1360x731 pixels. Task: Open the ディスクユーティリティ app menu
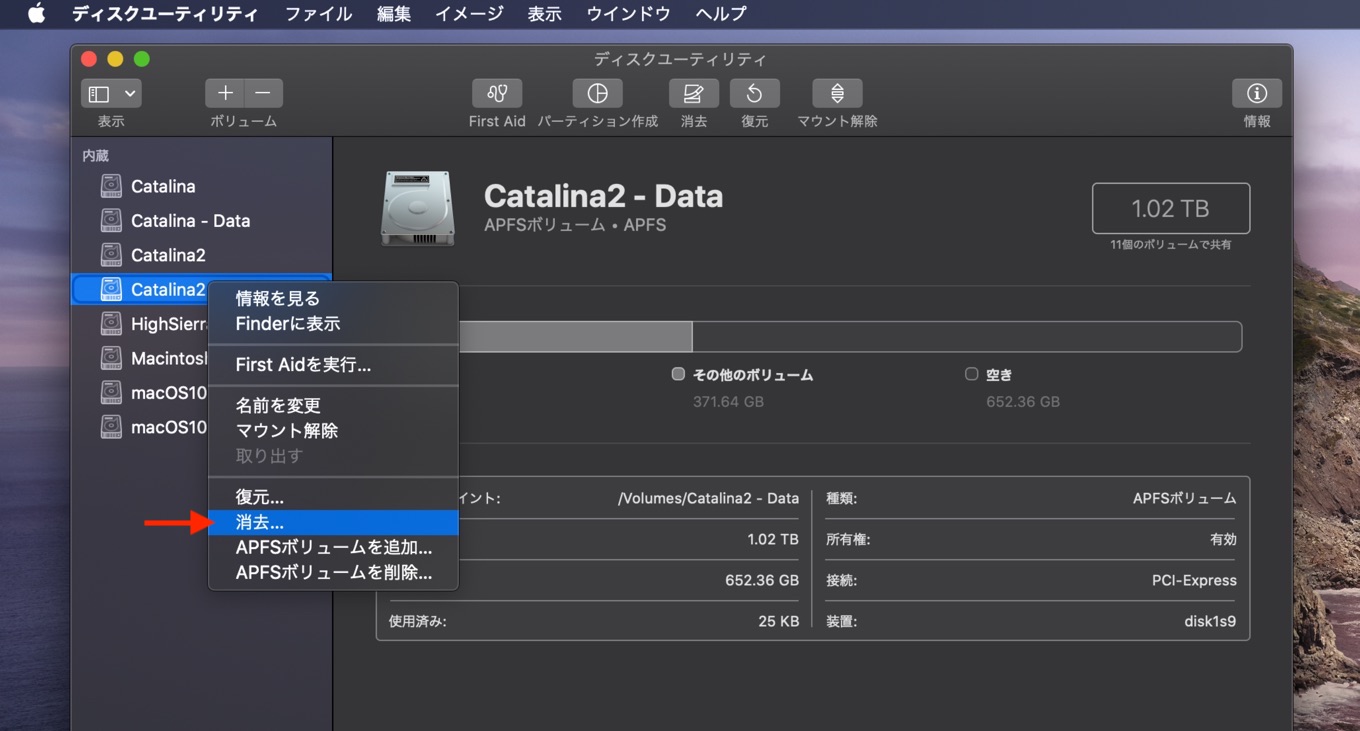[x=165, y=14]
